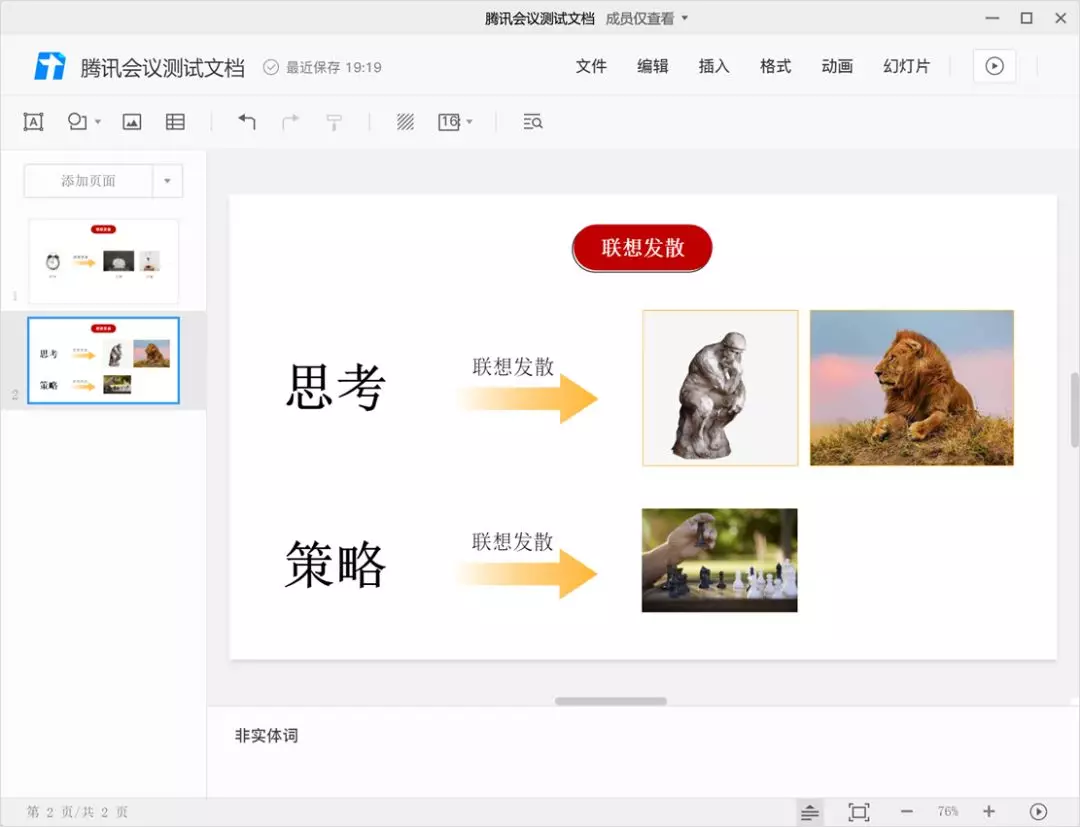Insert a table using table icon

(x=175, y=122)
